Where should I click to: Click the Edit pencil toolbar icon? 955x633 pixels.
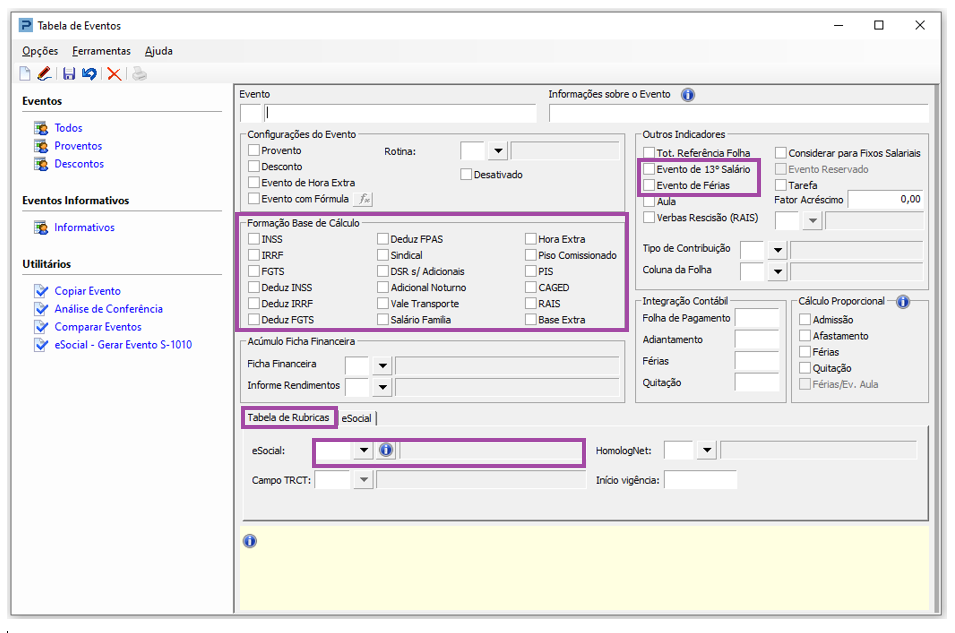[44, 73]
